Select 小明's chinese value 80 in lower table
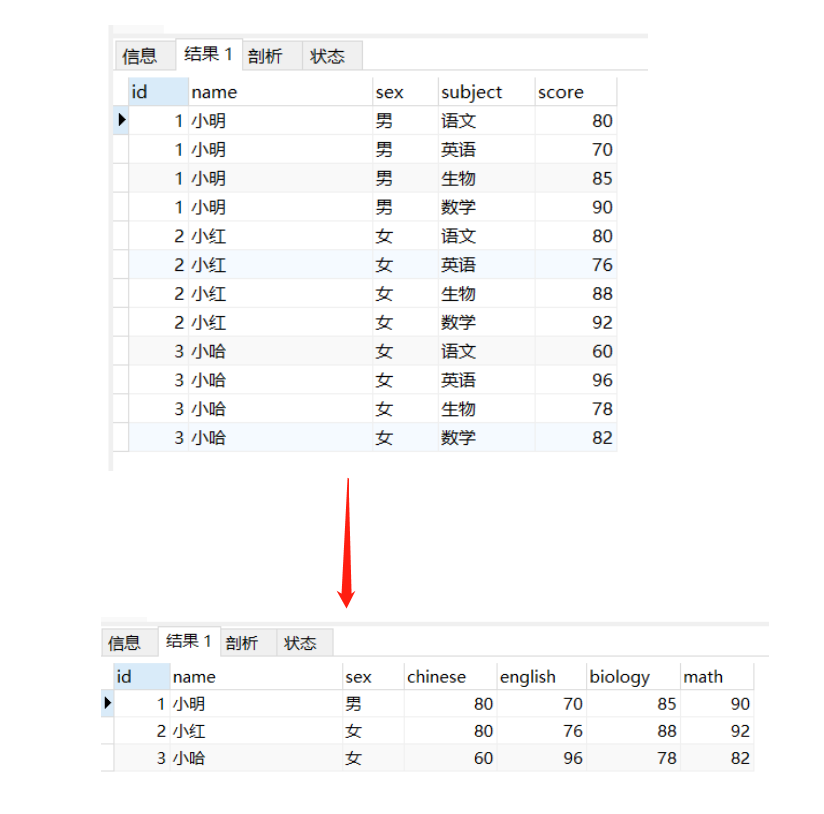The width and height of the screenshot is (824, 814). tap(450, 704)
